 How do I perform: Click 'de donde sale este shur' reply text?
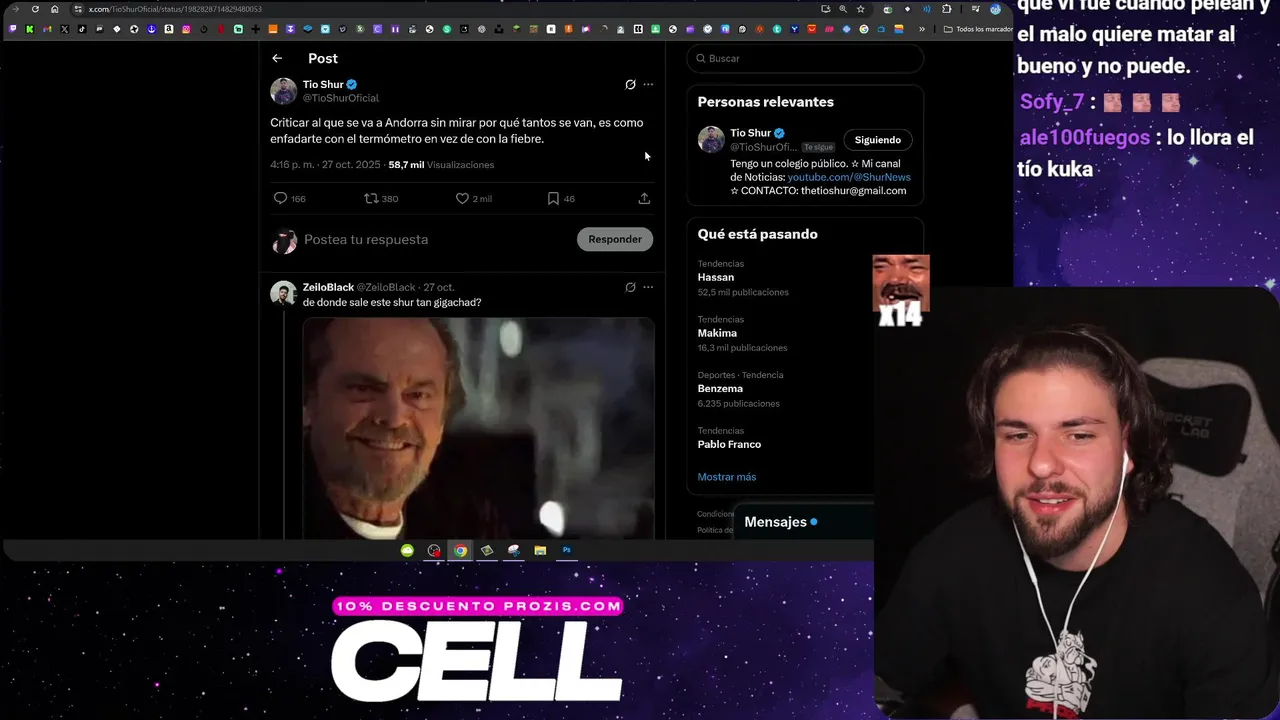pos(392,303)
